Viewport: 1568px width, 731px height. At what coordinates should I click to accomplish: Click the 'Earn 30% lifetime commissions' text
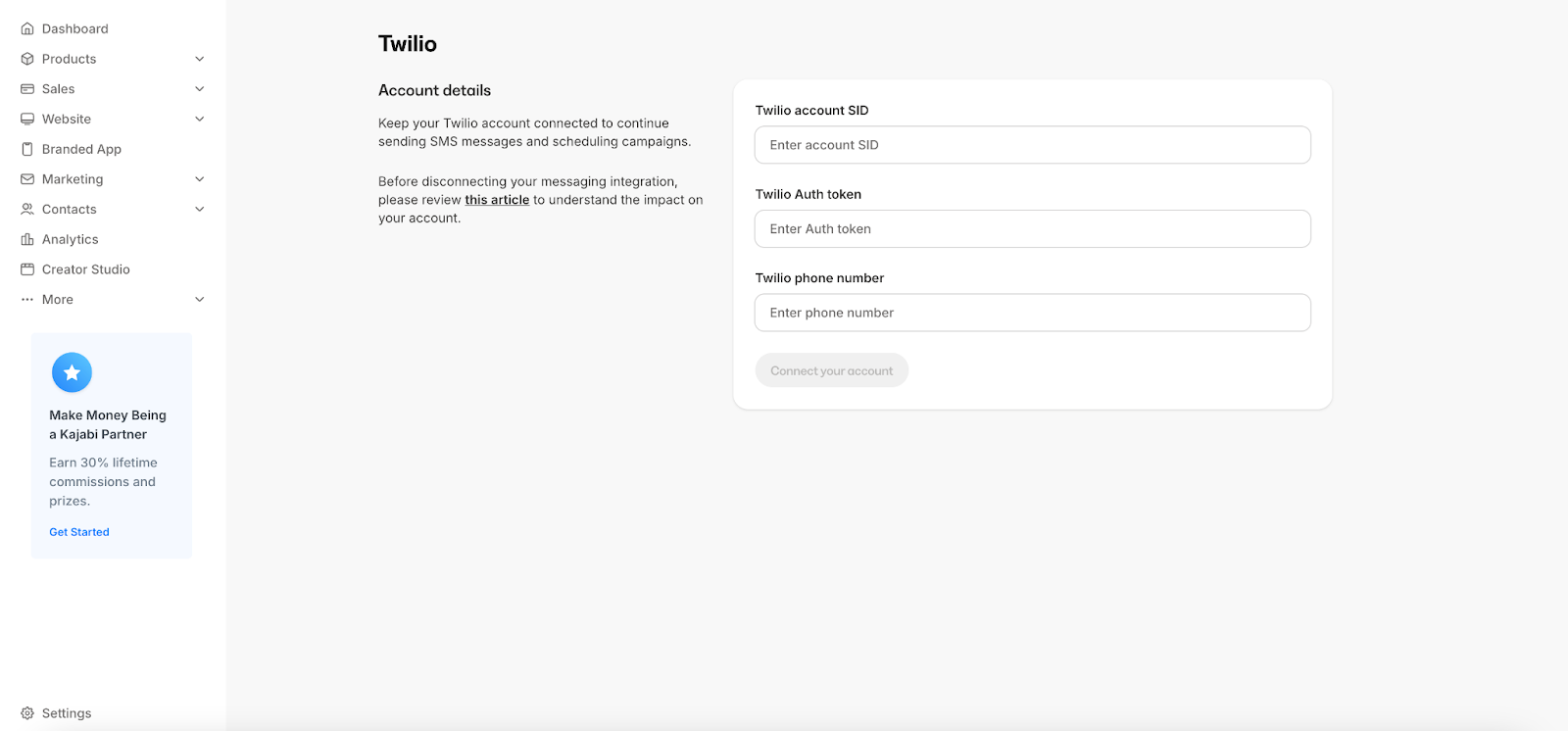103,481
